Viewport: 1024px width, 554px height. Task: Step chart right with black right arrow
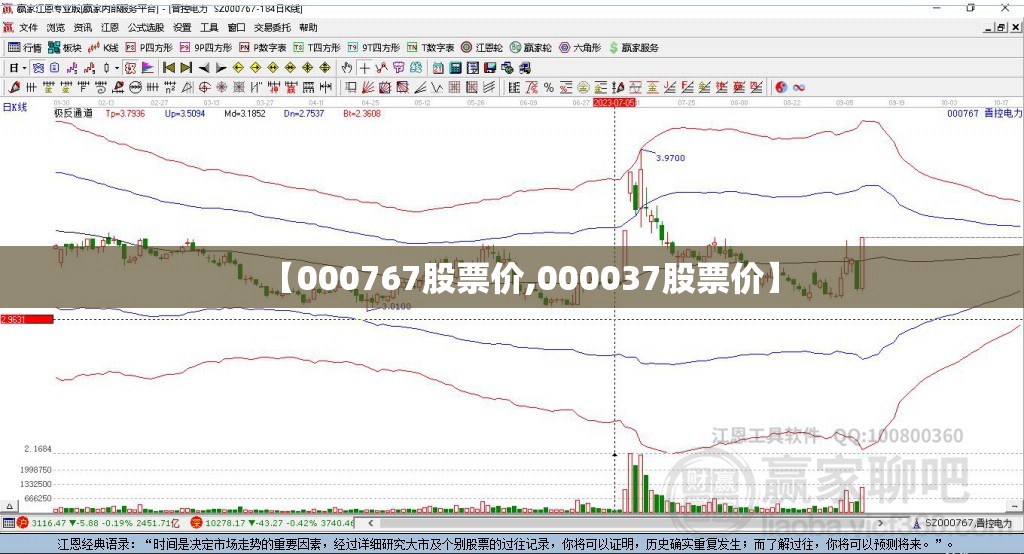(221, 68)
